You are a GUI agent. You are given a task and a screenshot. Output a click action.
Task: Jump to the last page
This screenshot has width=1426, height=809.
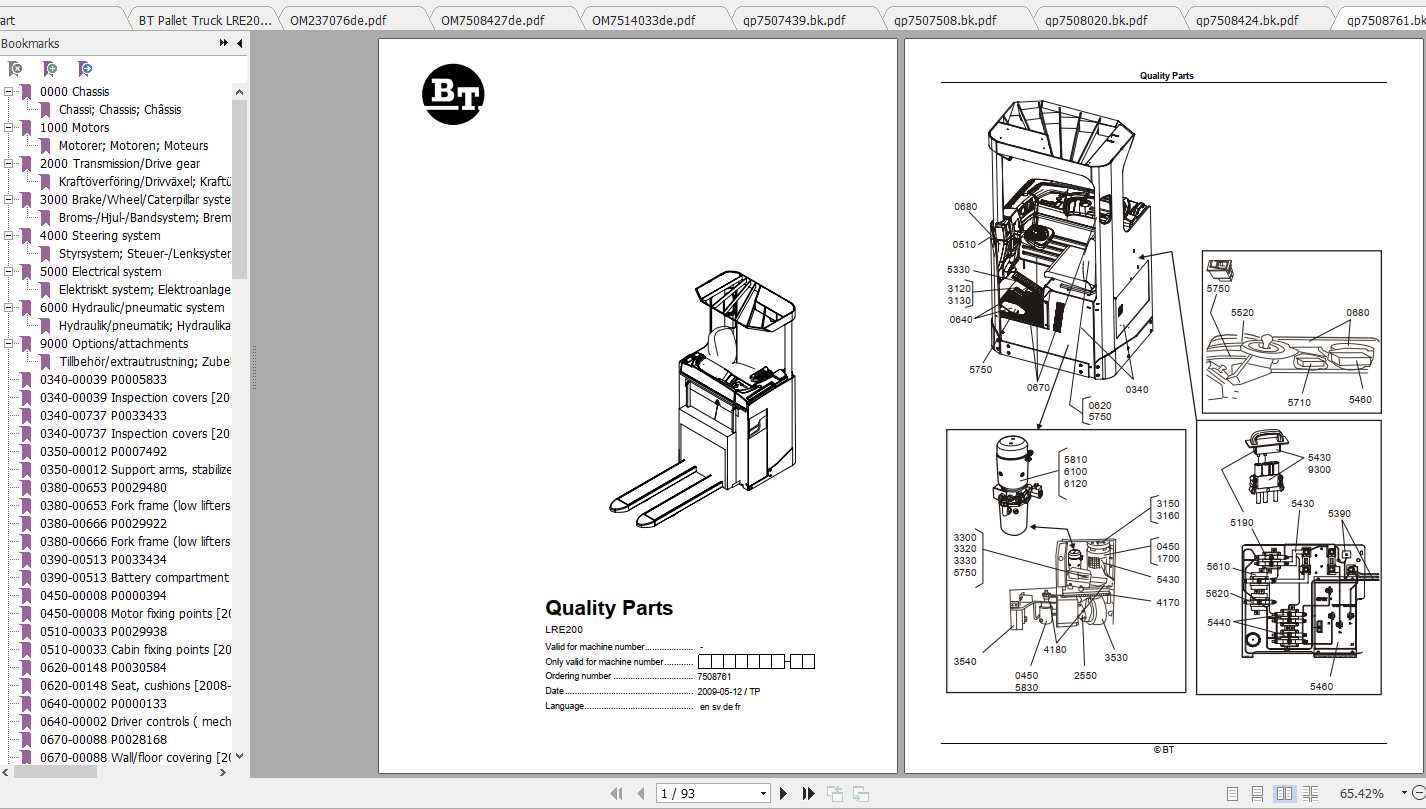click(808, 793)
